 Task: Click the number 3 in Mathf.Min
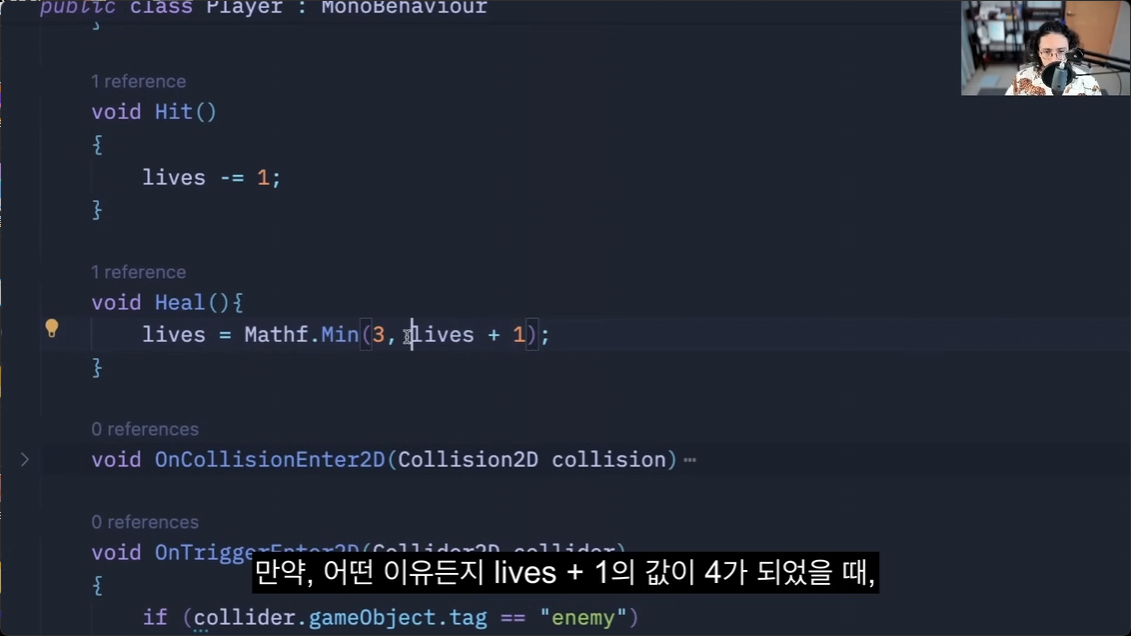click(x=379, y=335)
